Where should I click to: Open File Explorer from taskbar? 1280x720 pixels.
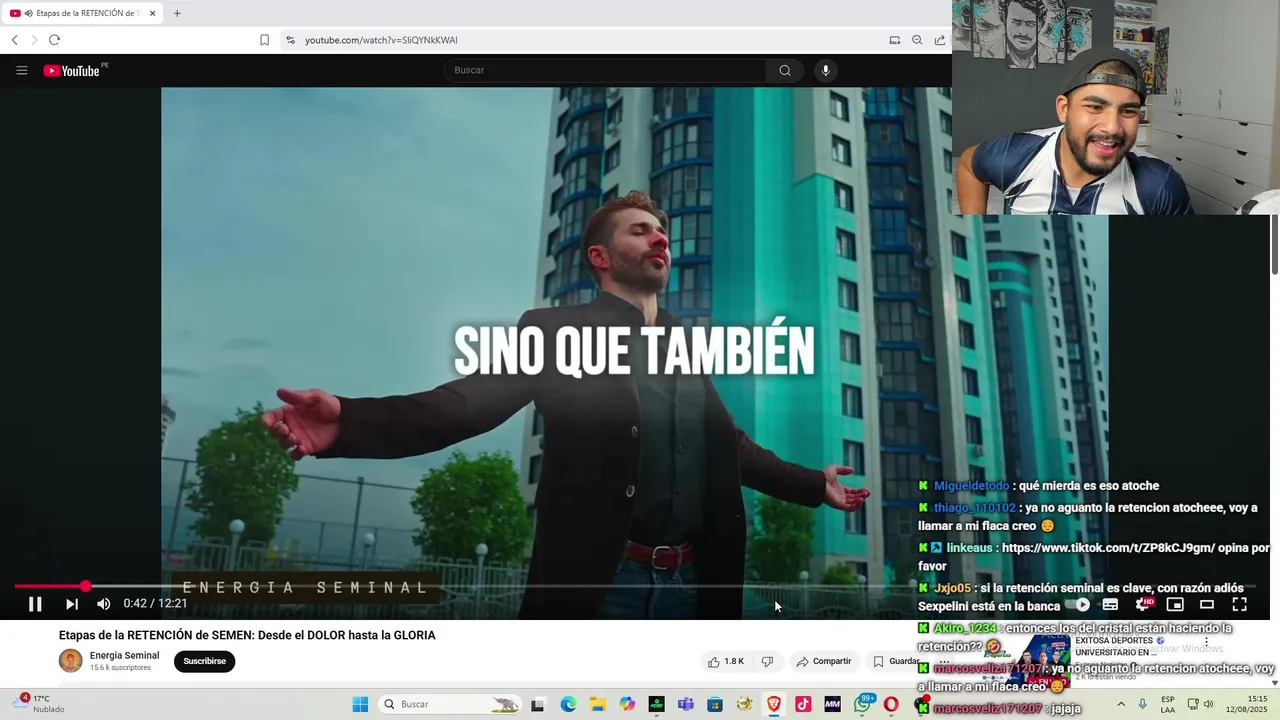point(597,704)
